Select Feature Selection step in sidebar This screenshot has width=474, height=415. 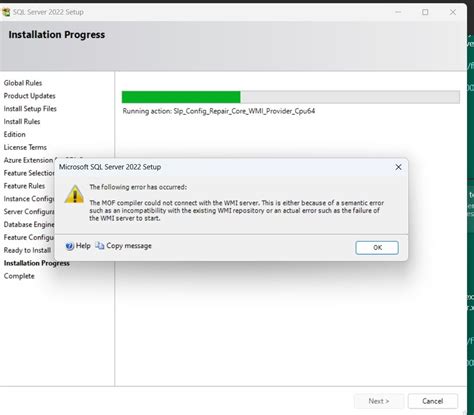(29, 173)
